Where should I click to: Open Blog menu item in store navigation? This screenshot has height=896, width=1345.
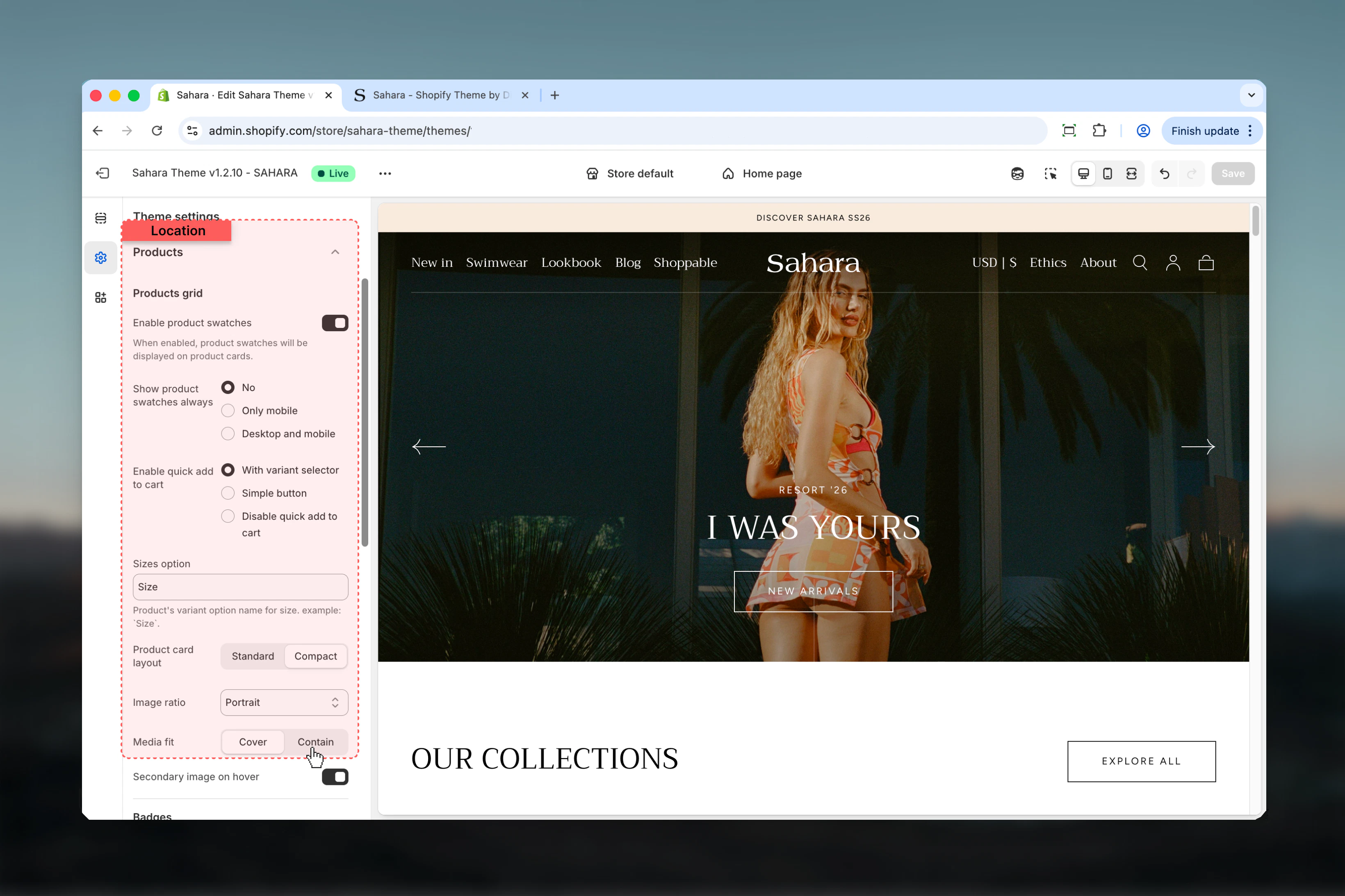(628, 262)
